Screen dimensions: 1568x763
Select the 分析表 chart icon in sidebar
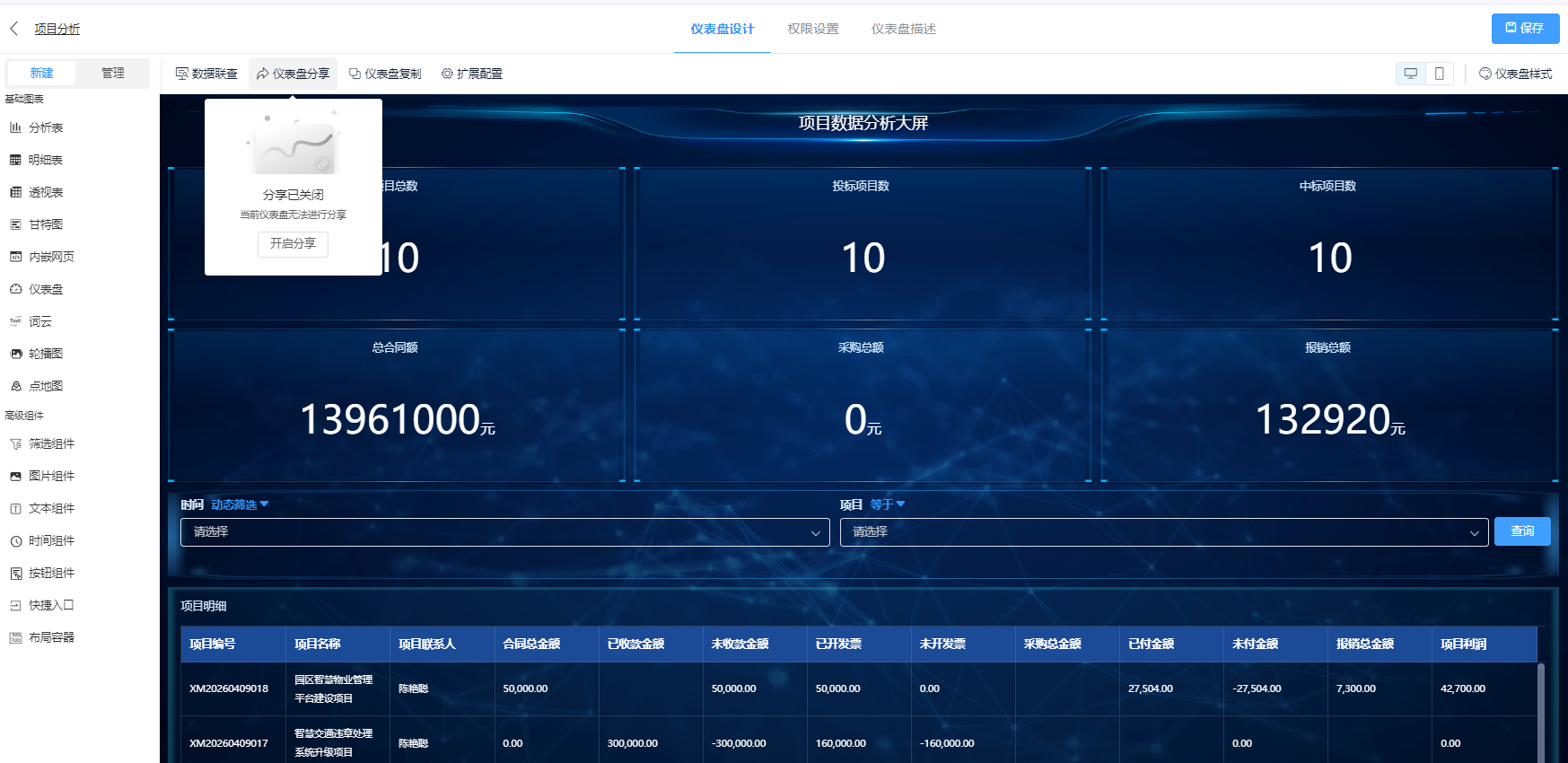pyautogui.click(x=15, y=127)
